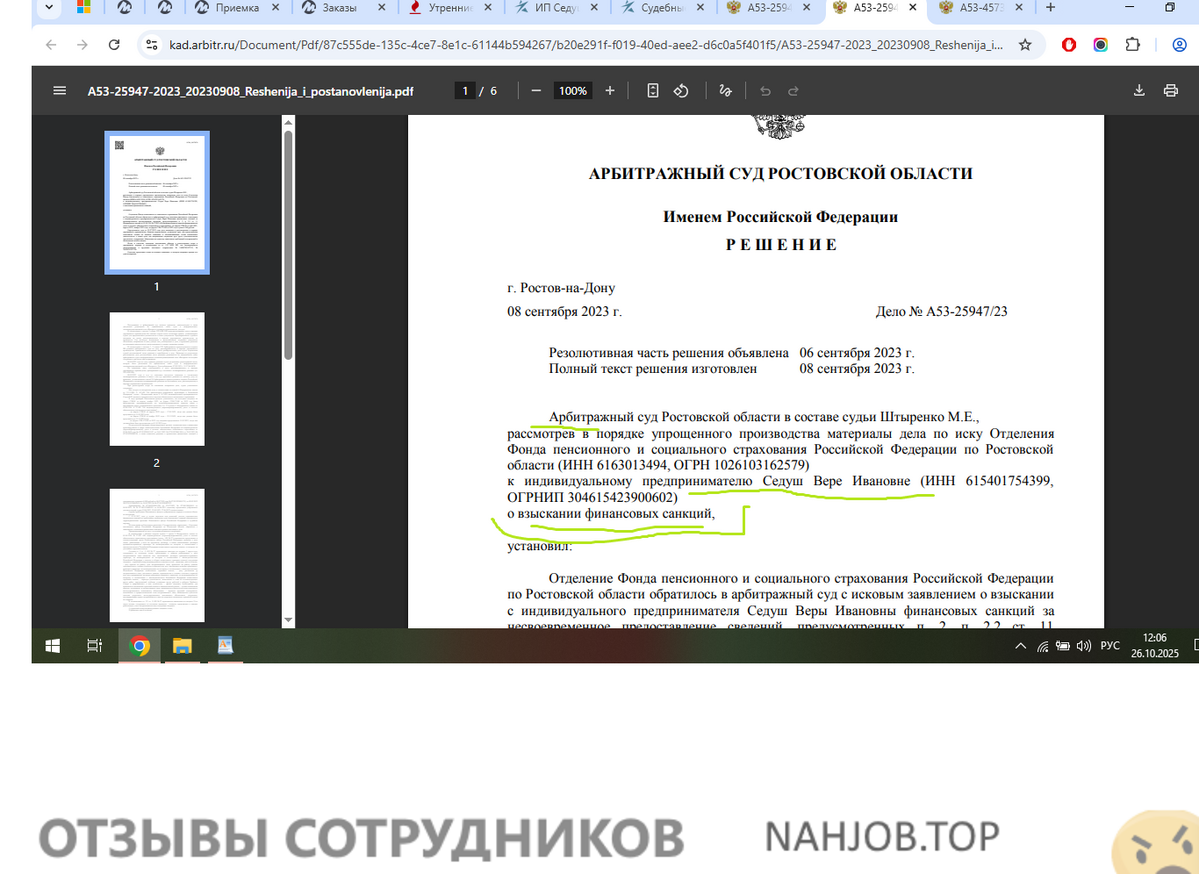Image resolution: width=1199 pixels, height=874 pixels.
Task: Select the draw annotation tool
Action: coord(726,91)
